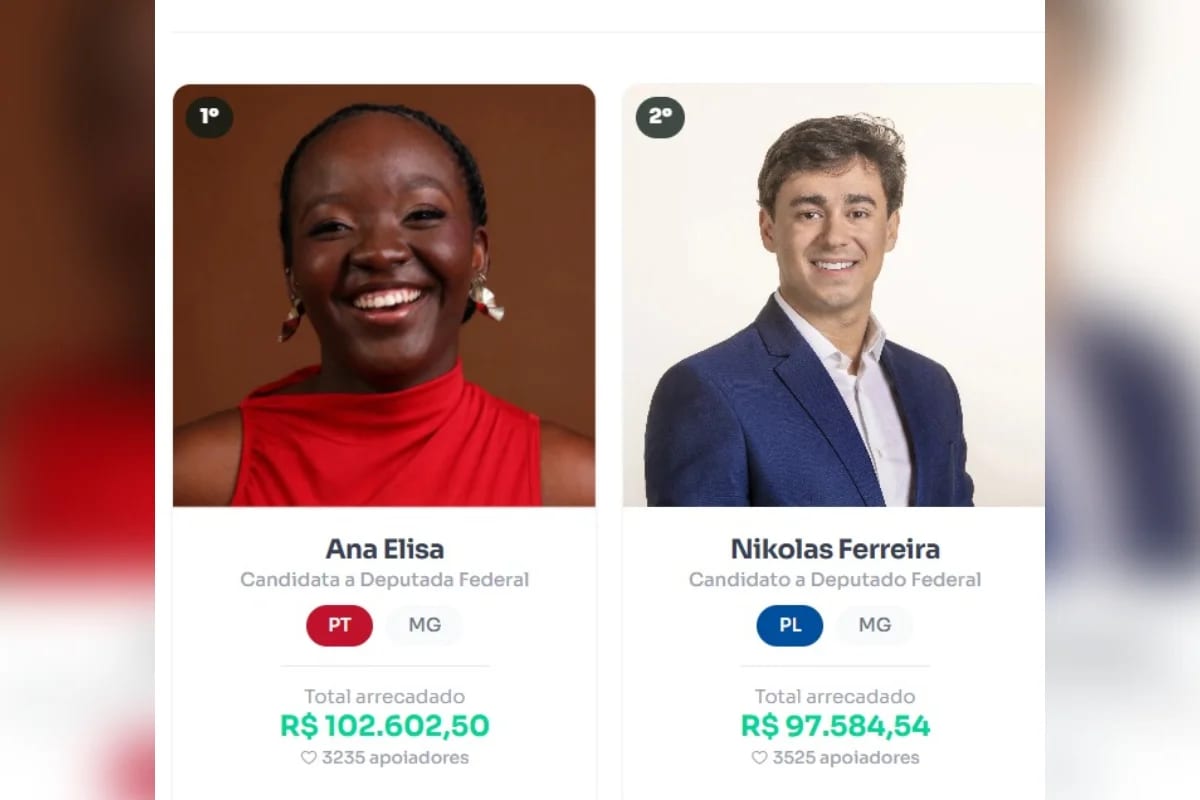This screenshot has height=800, width=1200.
Task: Click the R$ 97.584,54 total amount
Action: click(836, 726)
